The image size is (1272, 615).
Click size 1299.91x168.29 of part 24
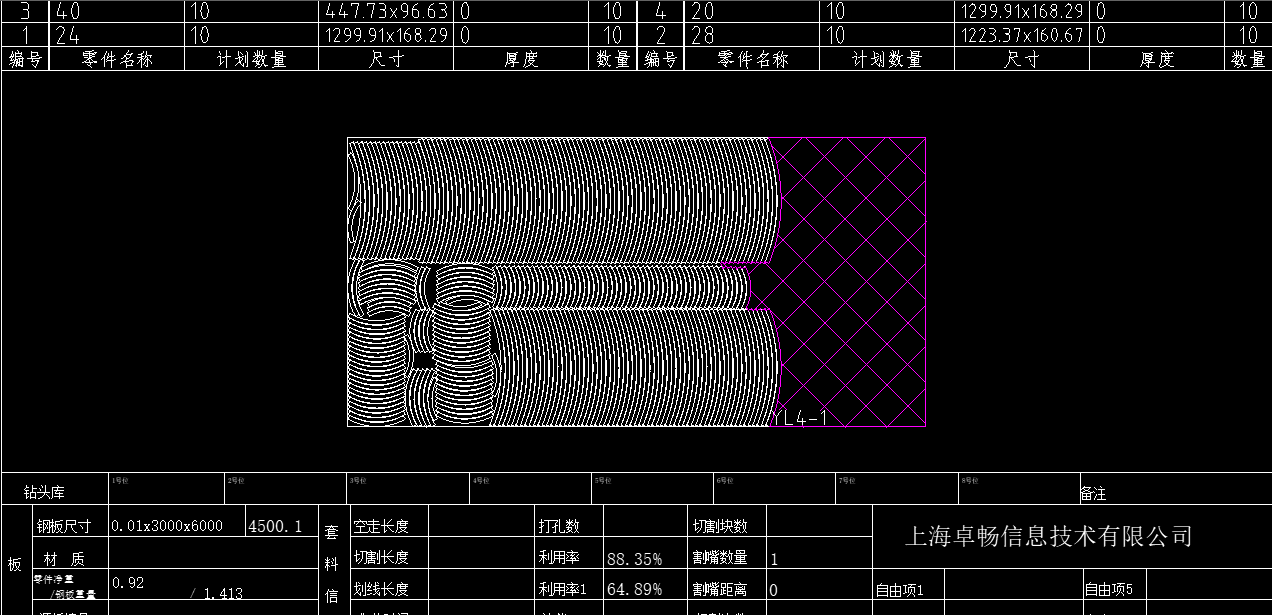pyautogui.click(x=388, y=36)
